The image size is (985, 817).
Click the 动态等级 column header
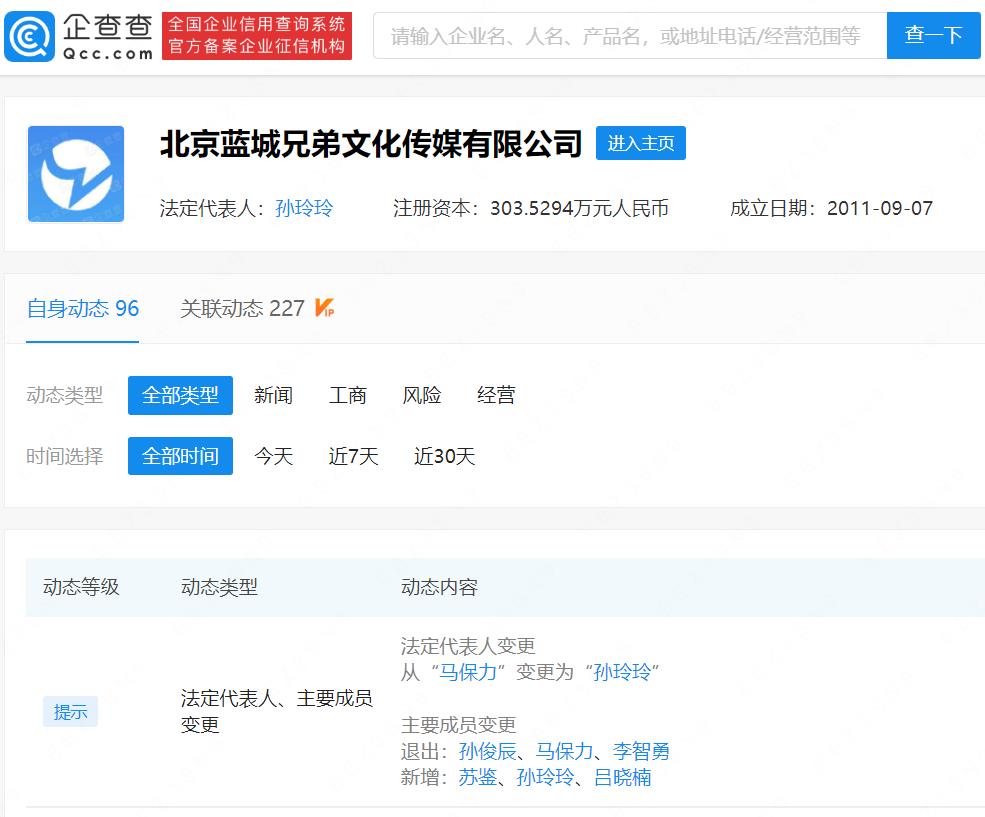[81, 587]
